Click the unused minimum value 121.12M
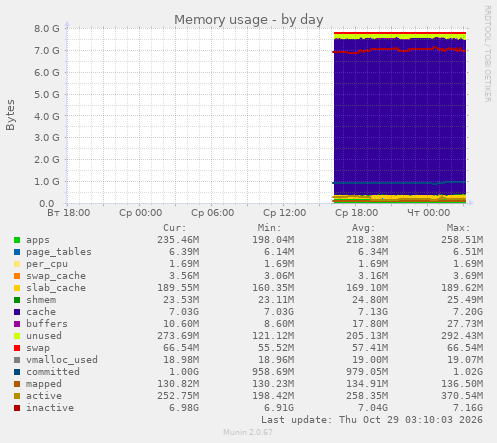Screen dimensions: 497x443 (273, 336)
